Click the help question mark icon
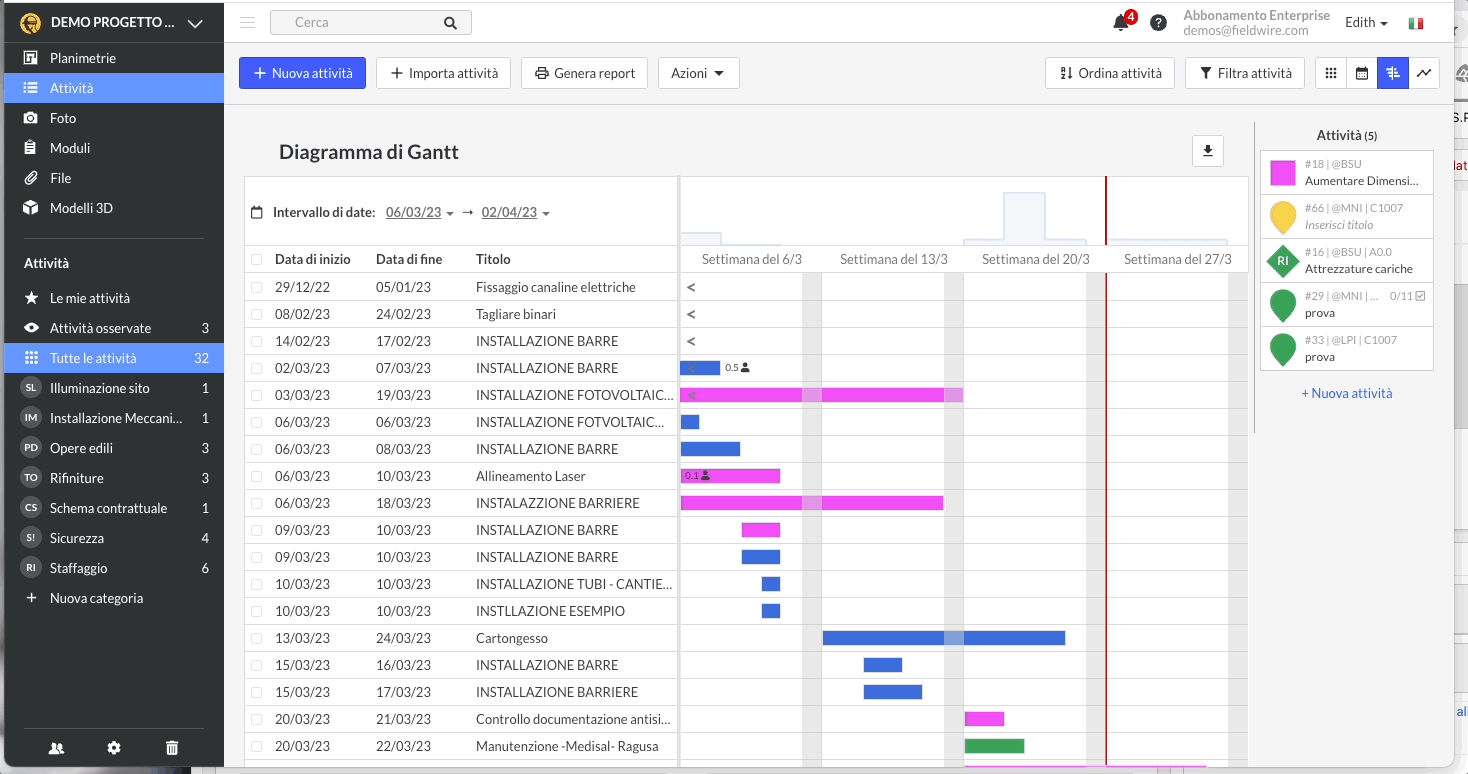The width and height of the screenshot is (1468, 774). pos(1158,23)
